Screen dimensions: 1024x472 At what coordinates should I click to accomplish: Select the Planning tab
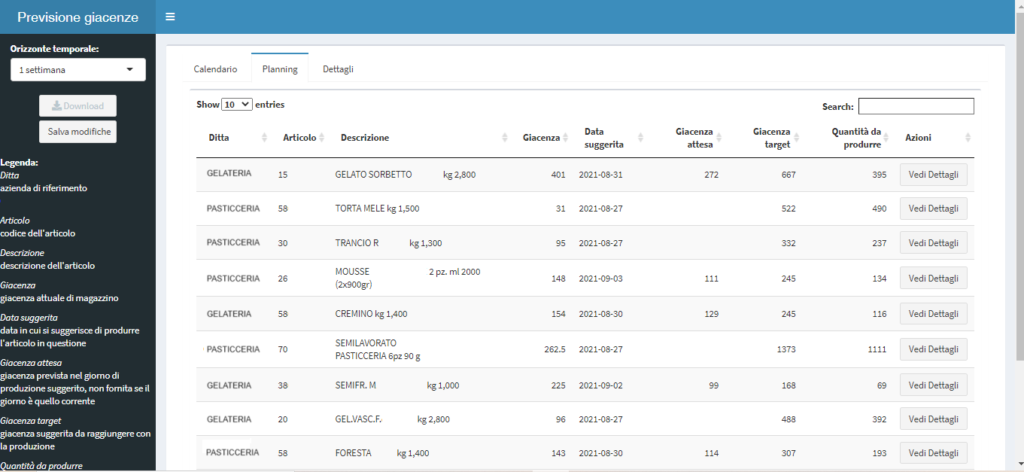pos(280,69)
